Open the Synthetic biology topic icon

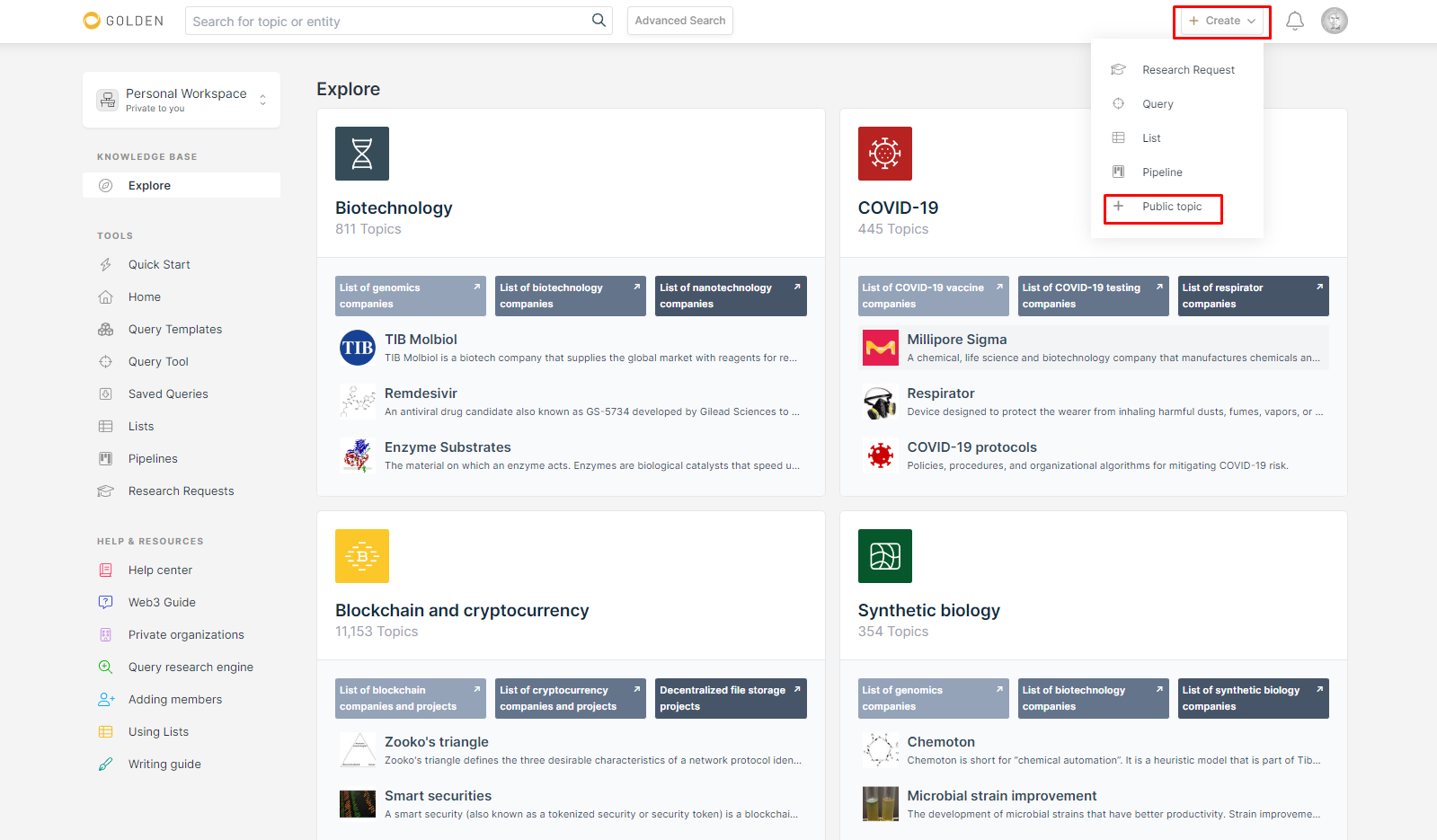[884, 556]
